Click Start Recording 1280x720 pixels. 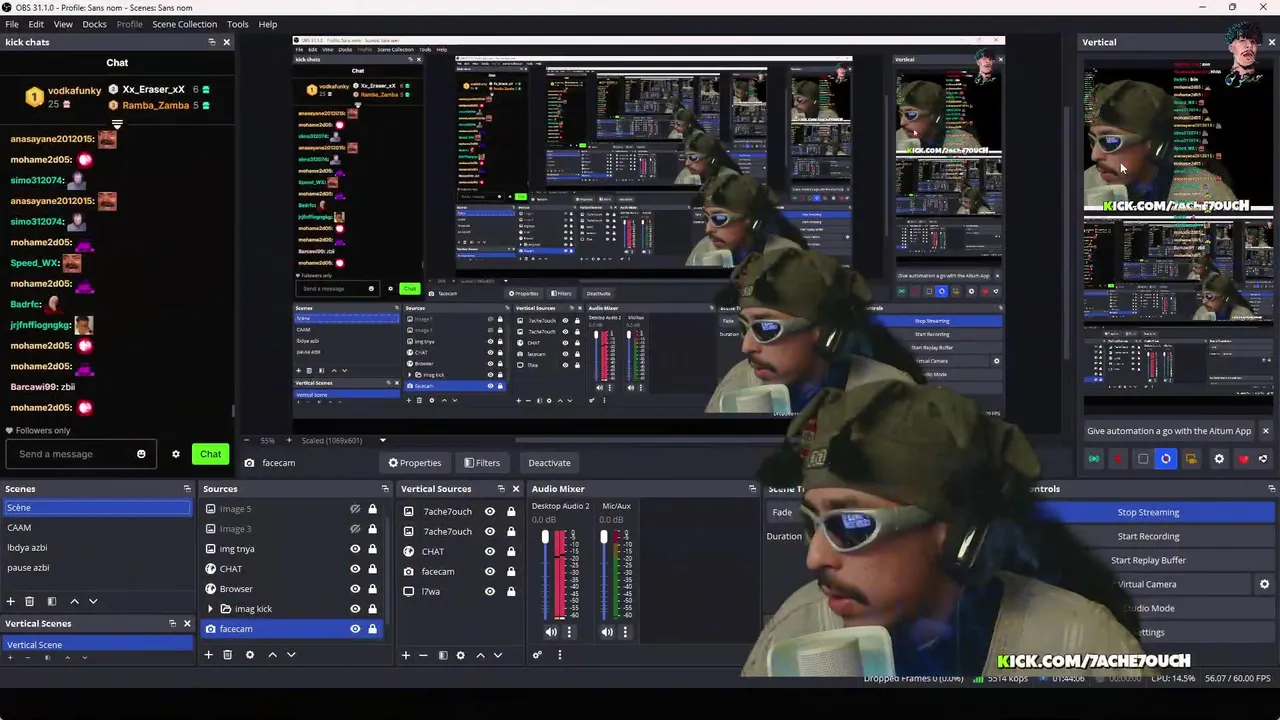click(x=1148, y=536)
